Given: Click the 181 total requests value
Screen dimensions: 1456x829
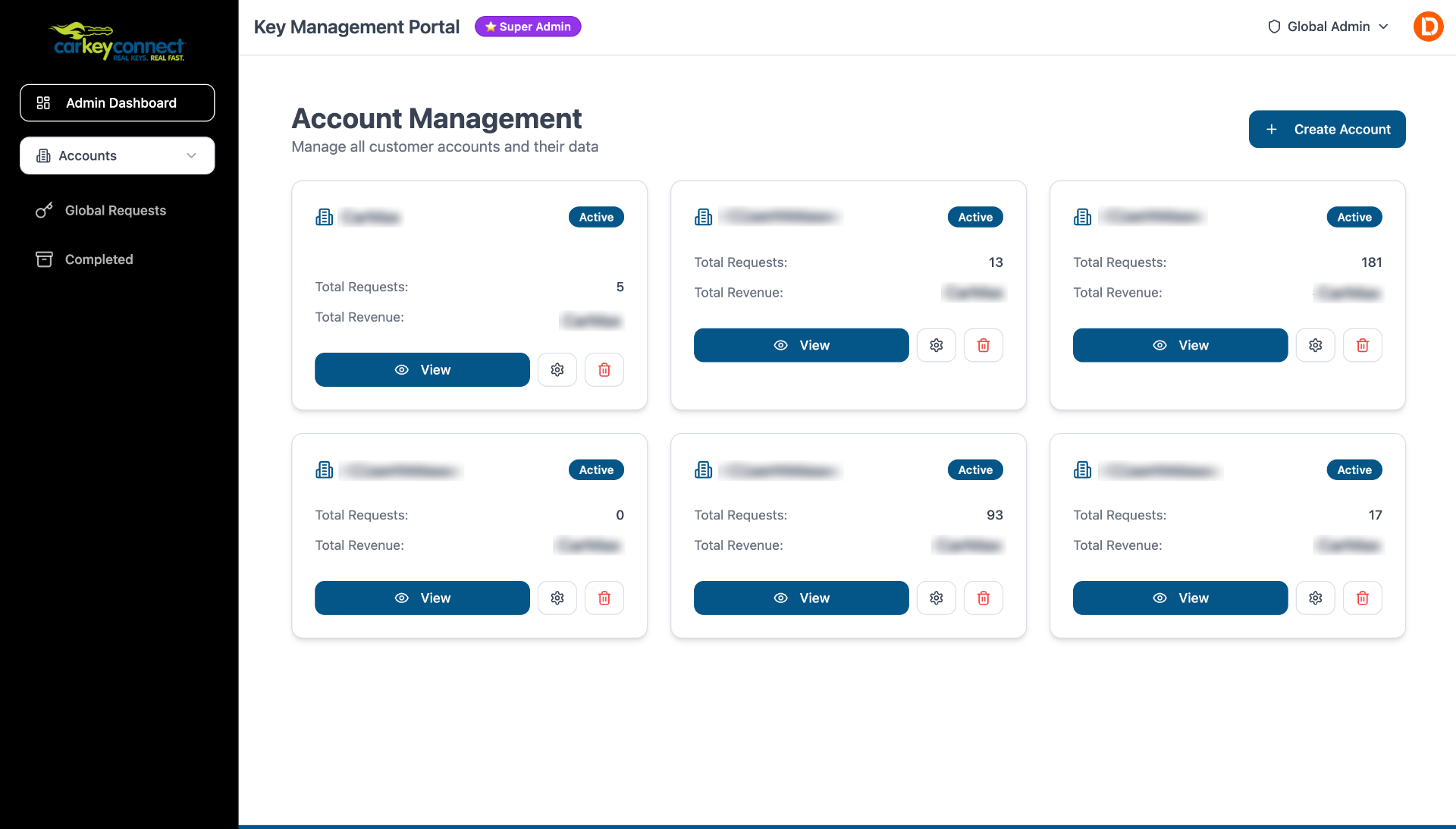Looking at the screenshot, I should coord(1371,262).
